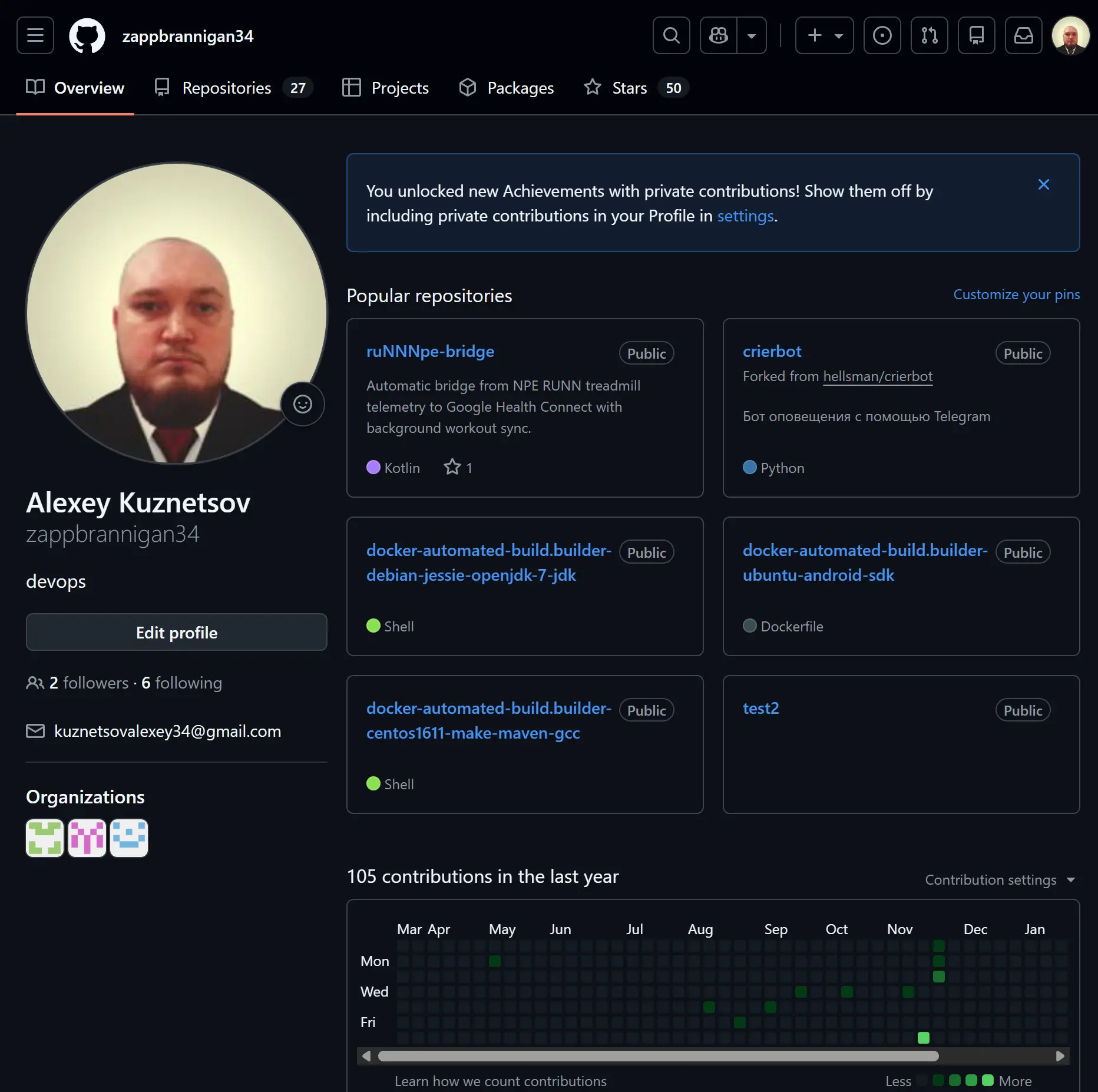This screenshot has height=1092, width=1098.
Task: Open the navigation hamburger menu
Action: 35,35
